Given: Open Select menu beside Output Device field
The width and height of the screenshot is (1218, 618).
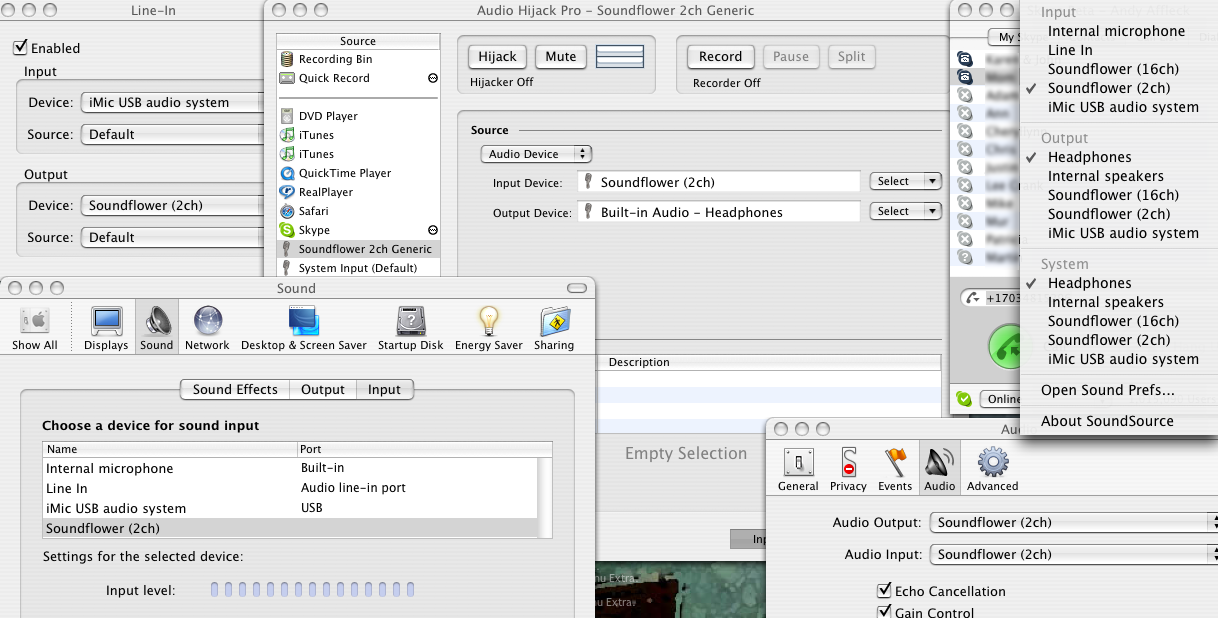Looking at the screenshot, I should pyautogui.click(x=906, y=211).
